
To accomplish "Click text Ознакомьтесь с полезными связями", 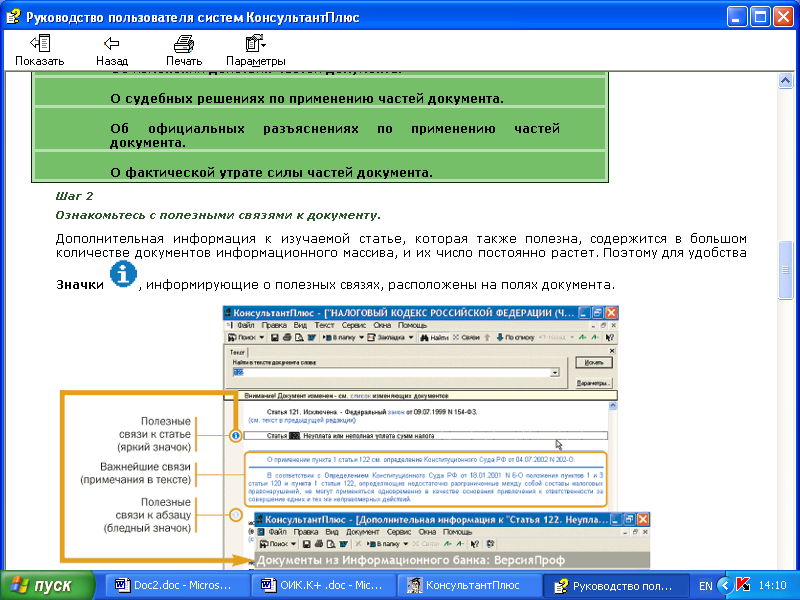I will (218, 215).
